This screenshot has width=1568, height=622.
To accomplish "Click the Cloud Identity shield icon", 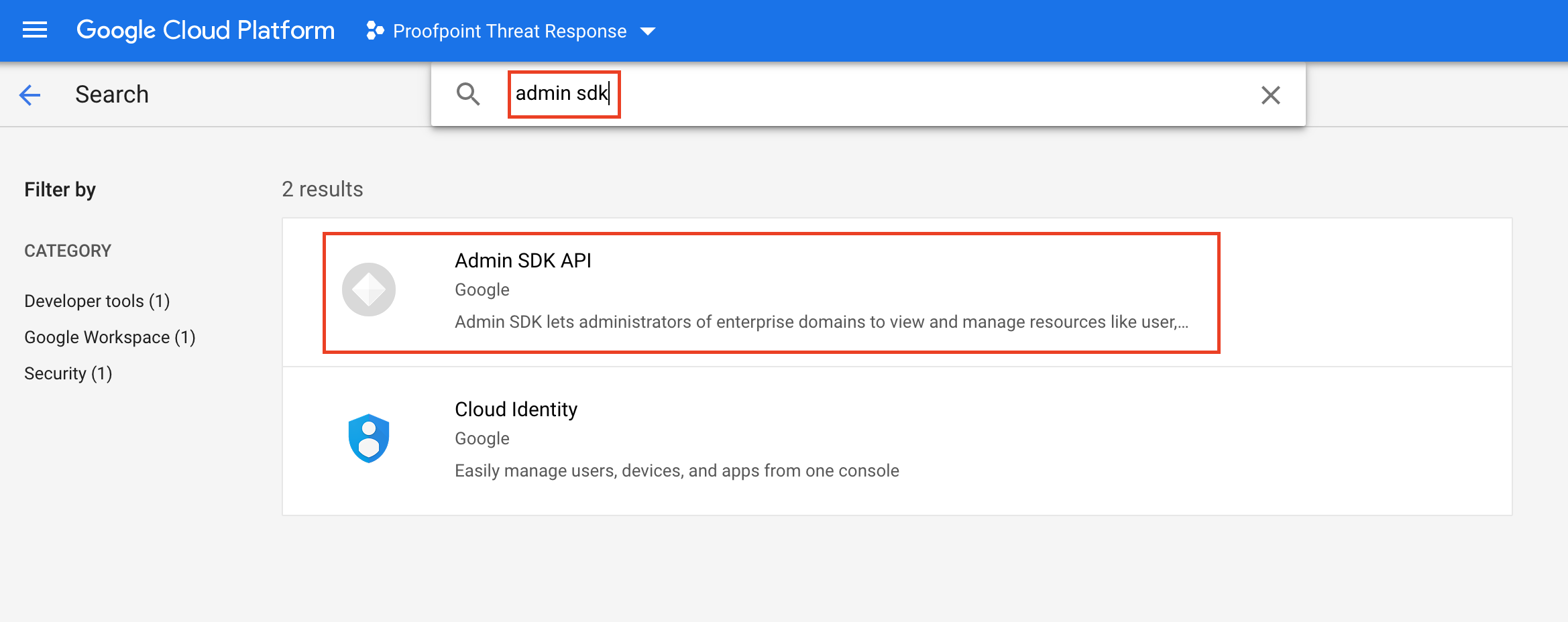I will (x=369, y=438).
